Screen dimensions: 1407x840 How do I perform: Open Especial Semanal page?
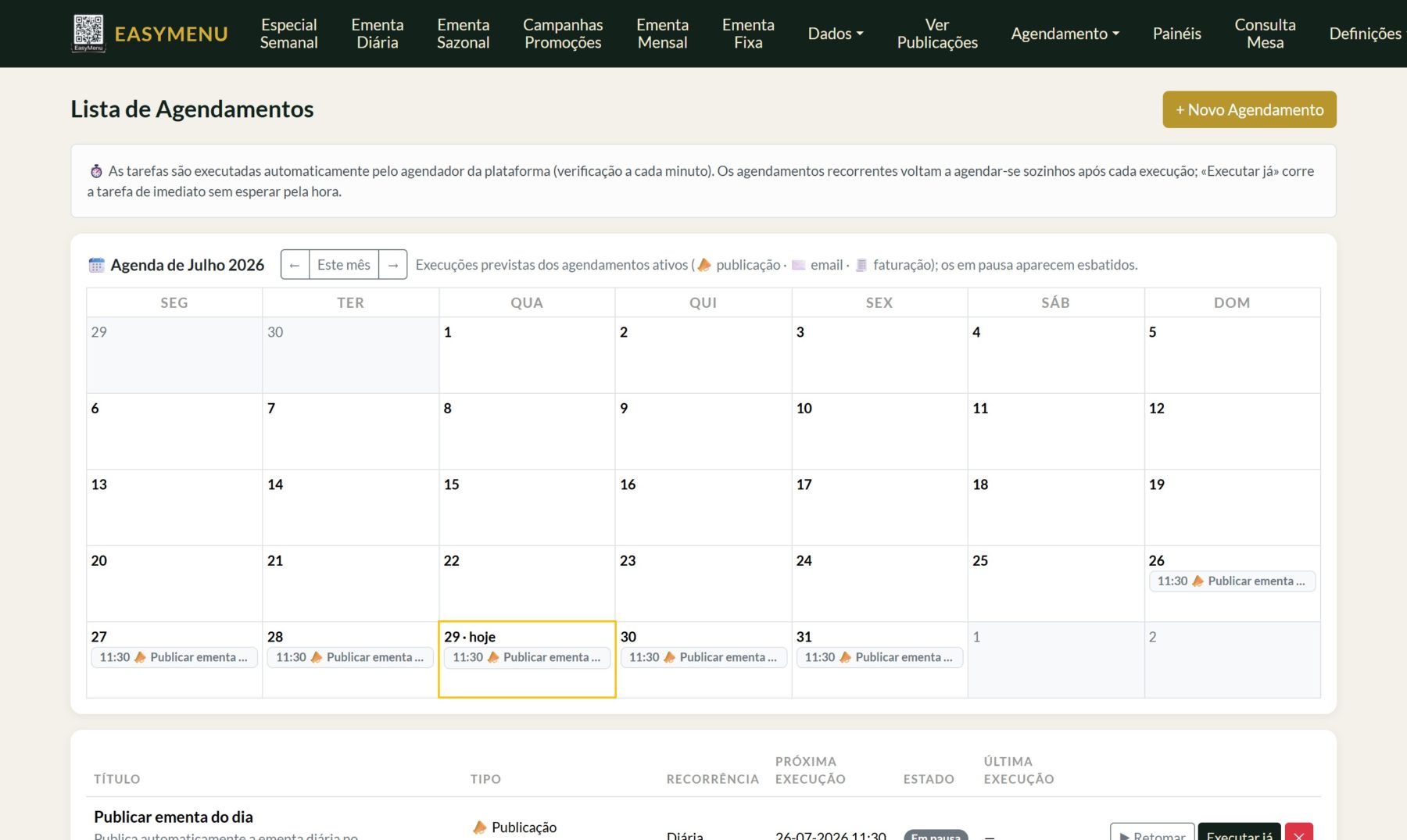click(288, 34)
